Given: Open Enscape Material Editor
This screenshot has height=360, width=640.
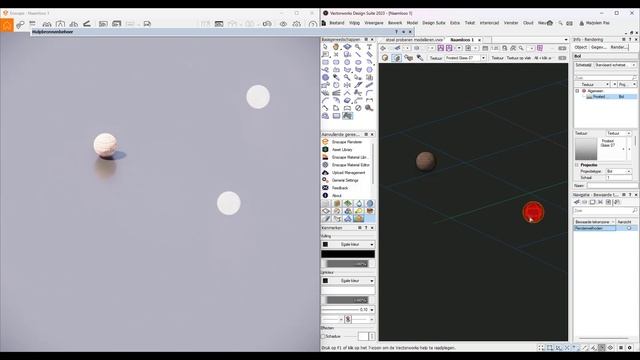Looking at the screenshot, I should point(347,165).
